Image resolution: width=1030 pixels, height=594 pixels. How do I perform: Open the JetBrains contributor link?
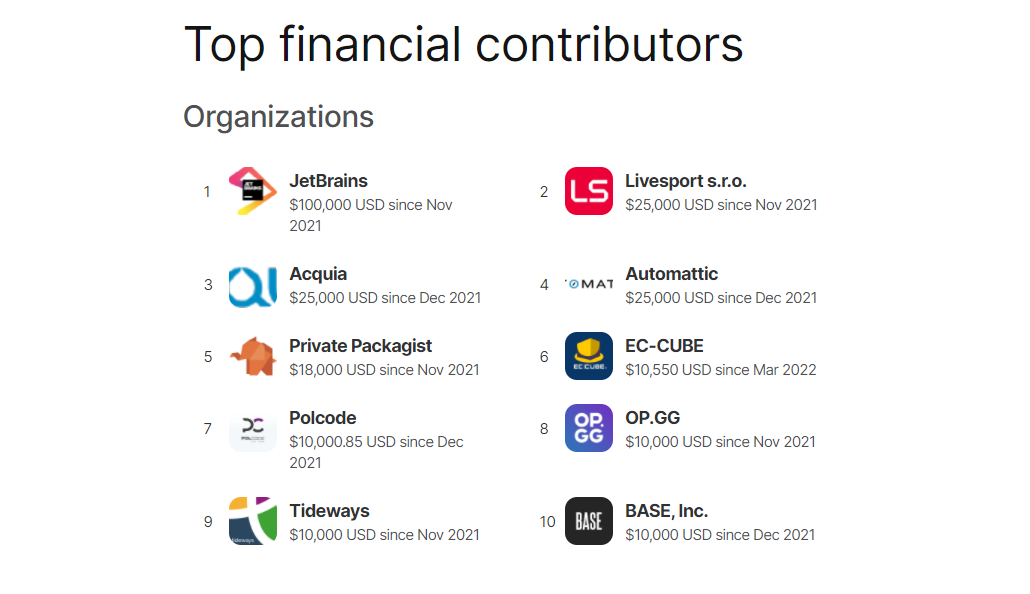[x=328, y=181]
